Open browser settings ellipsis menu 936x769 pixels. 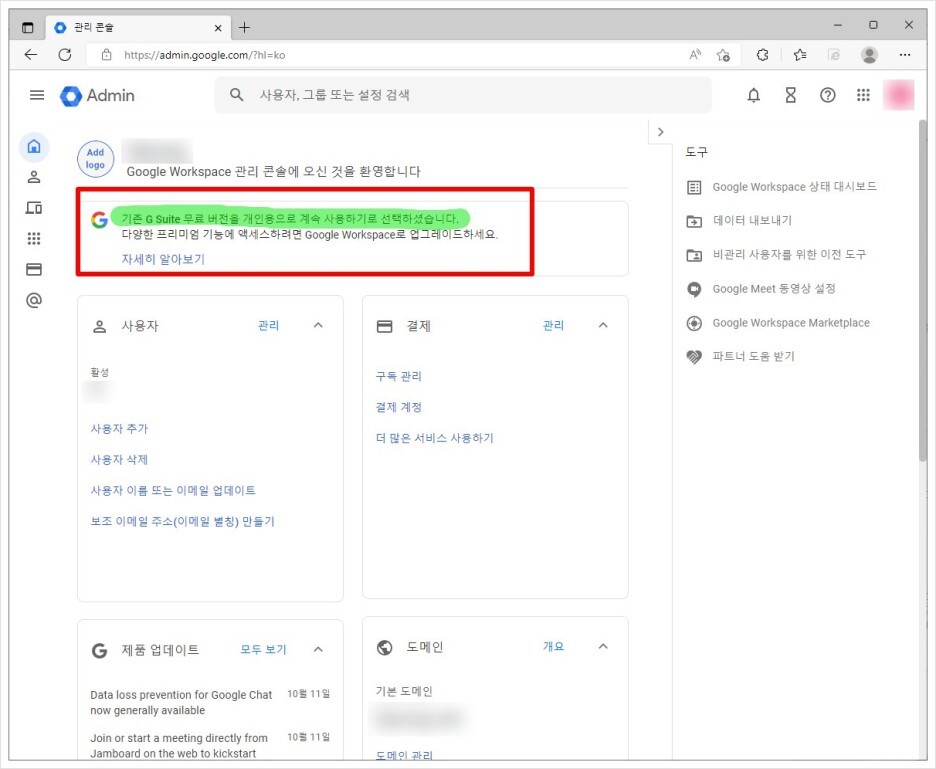[x=905, y=55]
